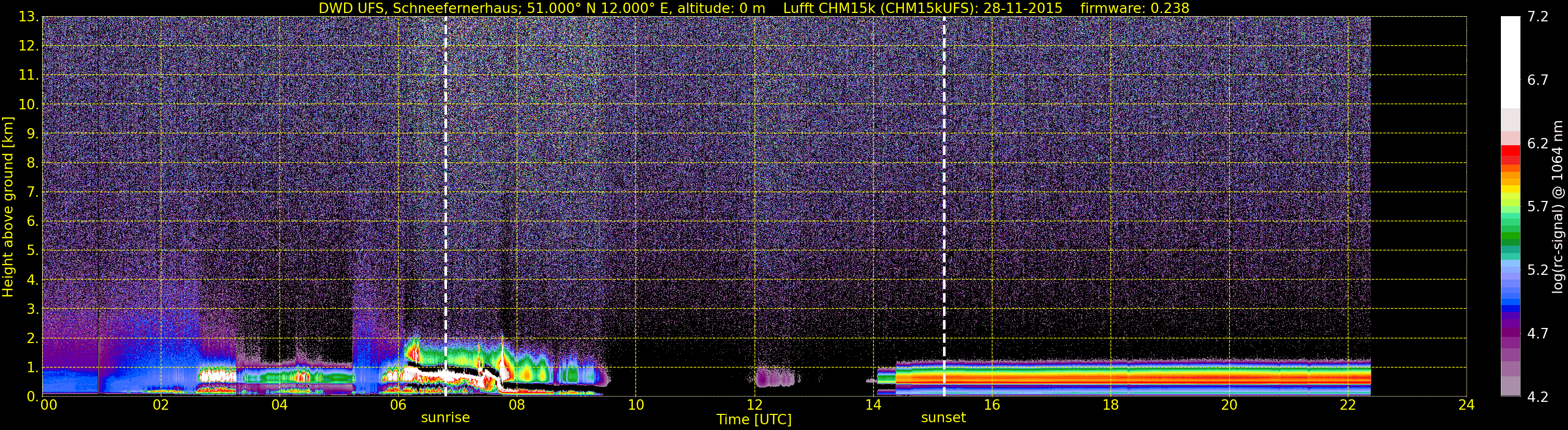The width and height of the screenshot is (1568, 430).
Task: Click time tick label '06'
Action: pyautogui.click(x=398, y=405)
